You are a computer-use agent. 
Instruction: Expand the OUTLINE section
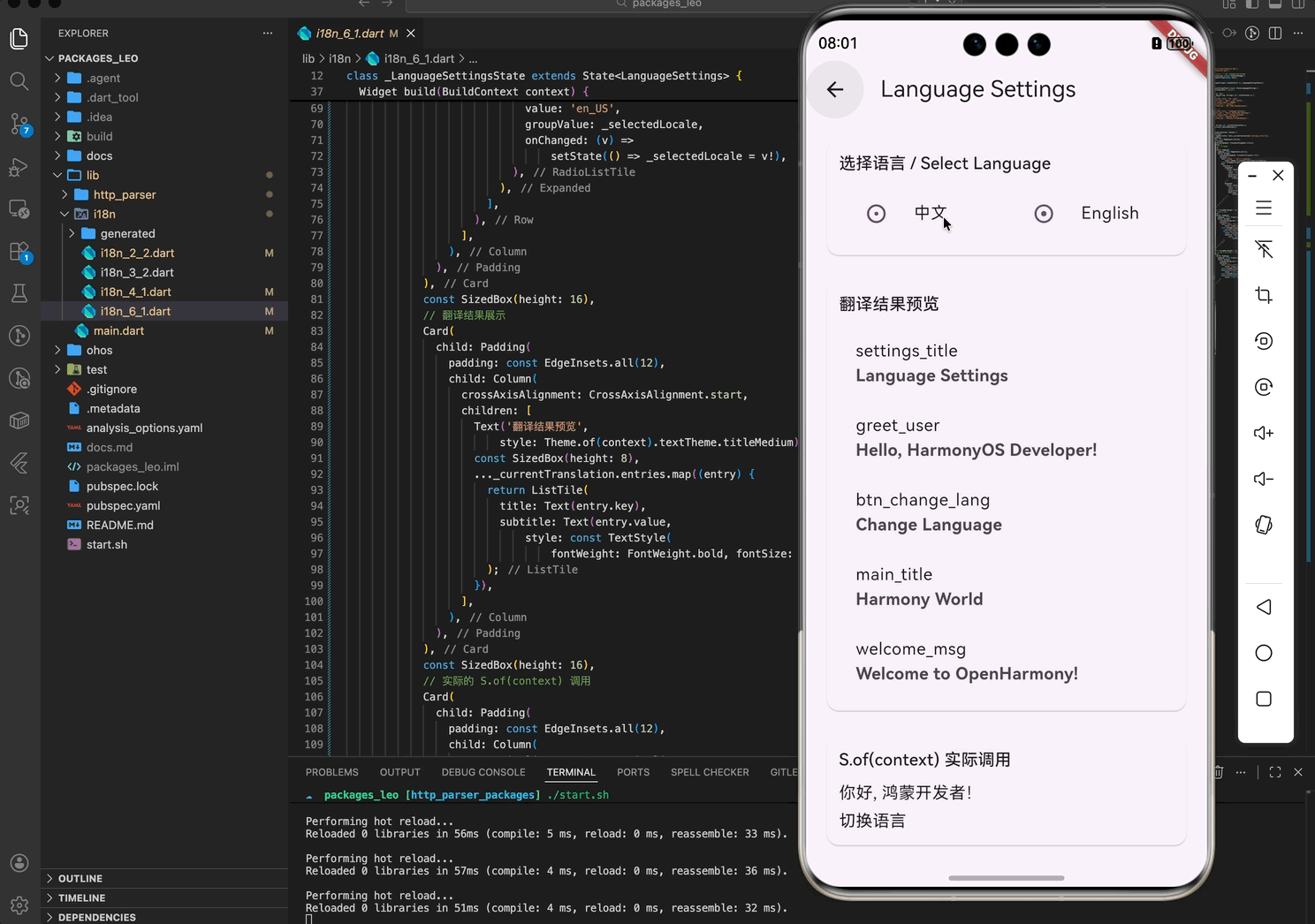[164, 878]
